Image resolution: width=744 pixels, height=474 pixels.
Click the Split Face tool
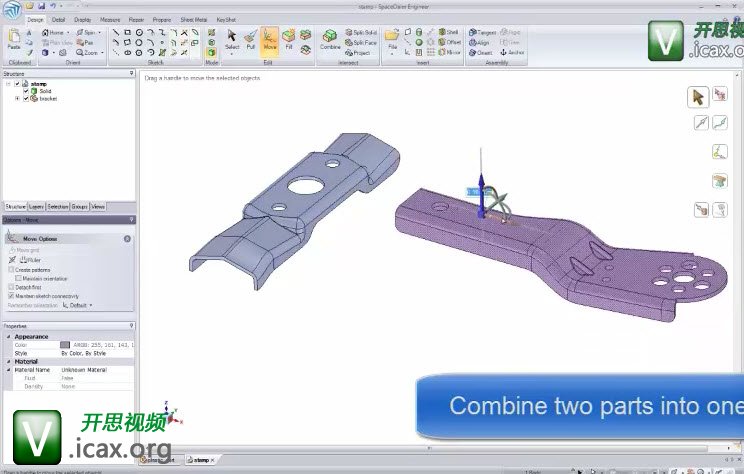point(361,42)
